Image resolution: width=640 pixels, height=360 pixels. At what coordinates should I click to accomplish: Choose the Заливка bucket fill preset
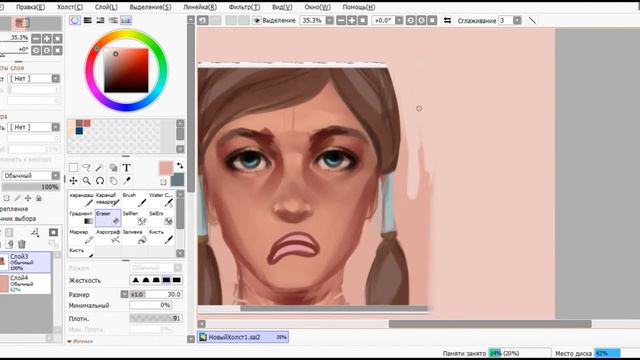(135, 236)
